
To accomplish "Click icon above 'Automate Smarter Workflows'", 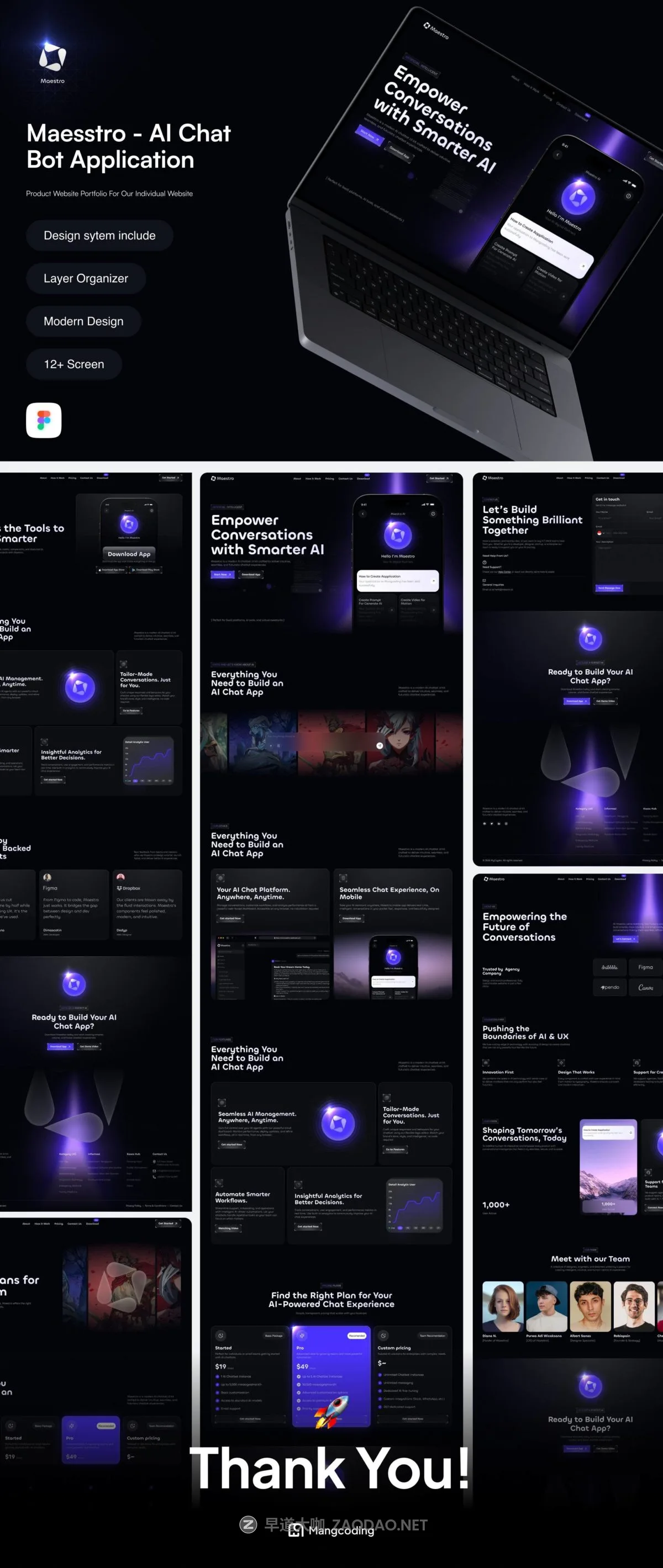I will (x=219, y=1182).
